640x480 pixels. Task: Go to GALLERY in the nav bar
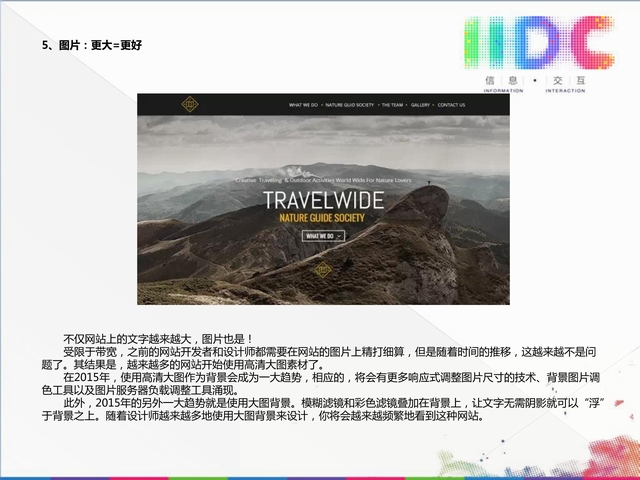[420, 105]
